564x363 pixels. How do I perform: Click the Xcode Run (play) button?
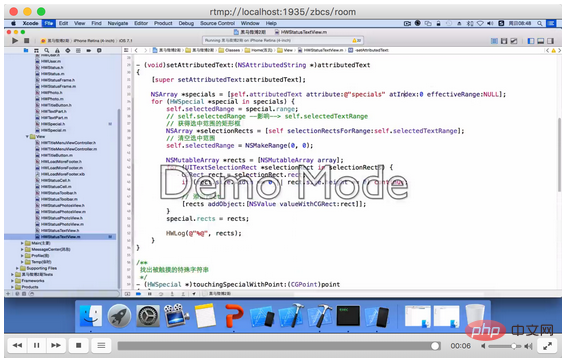15,41
